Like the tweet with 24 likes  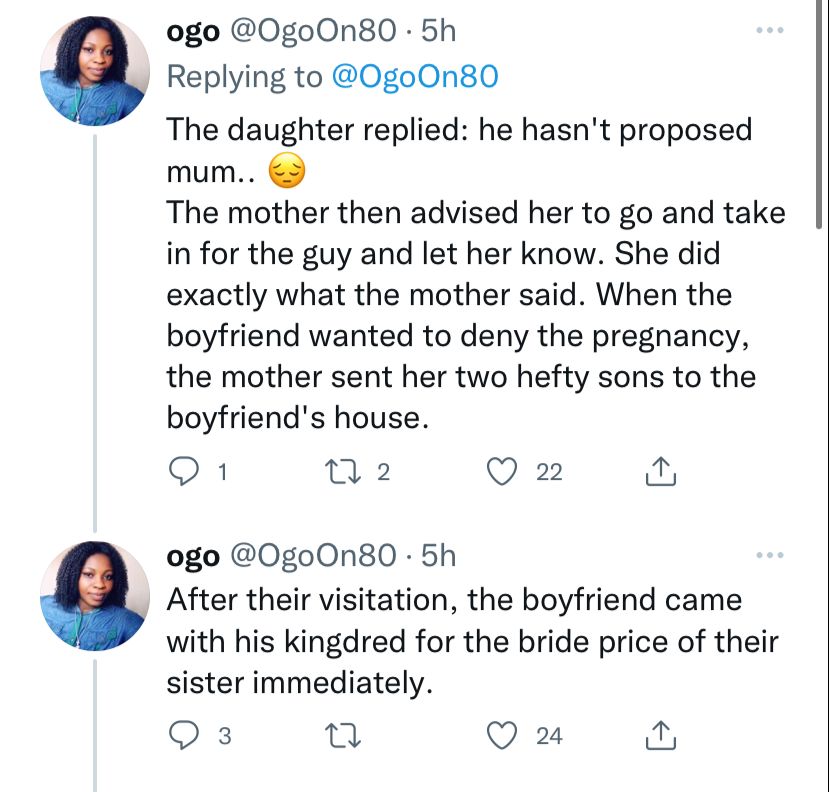(503, 737)
